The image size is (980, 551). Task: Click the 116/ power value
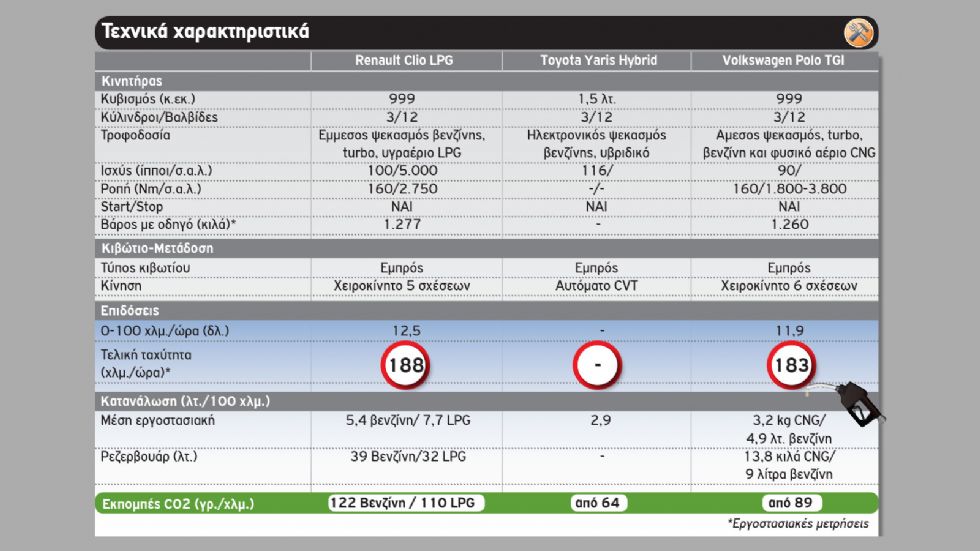597,171
